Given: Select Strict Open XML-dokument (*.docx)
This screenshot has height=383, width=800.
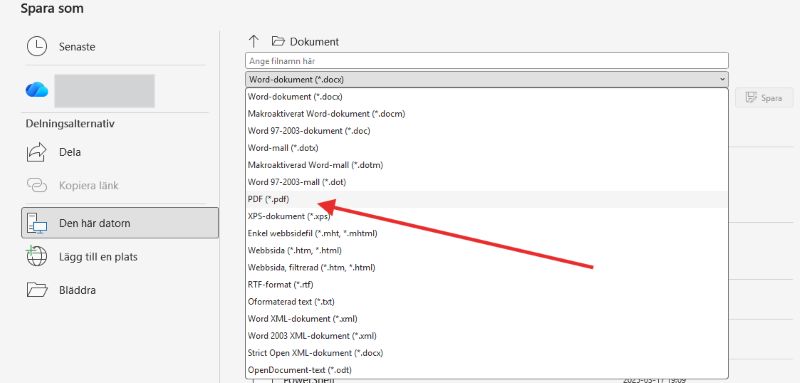Looking at the screenshot, I should click(487, 353).
